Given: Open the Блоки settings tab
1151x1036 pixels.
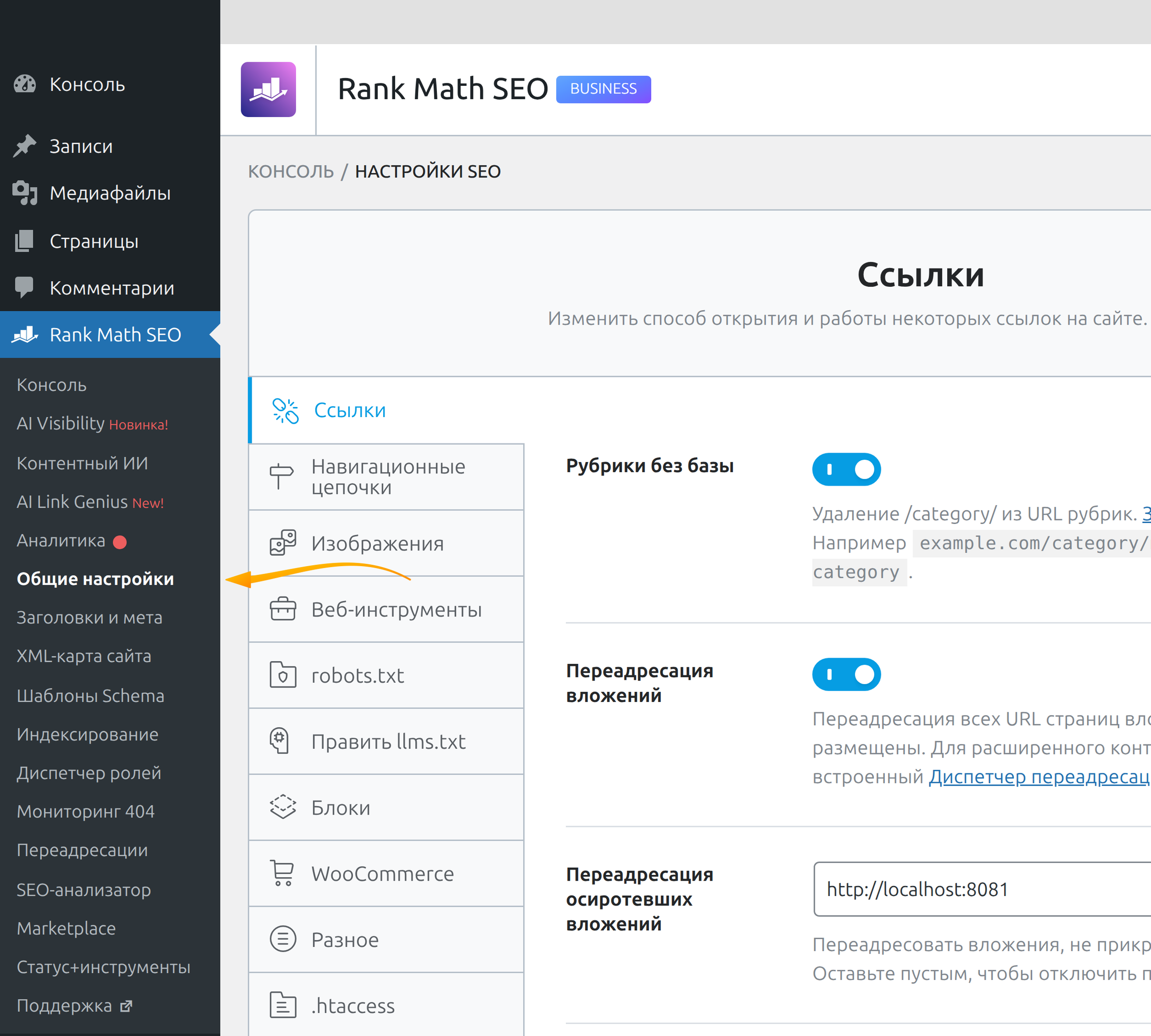Looking at the screenshot, I should coord(387,807).
